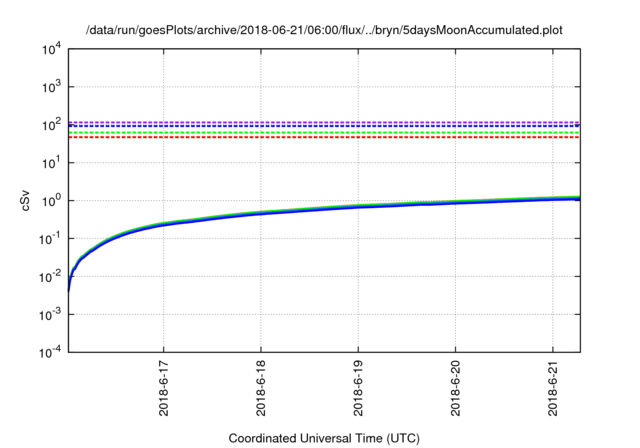The image size is (640, 448).
Task: Click the 2018-6-19 date label
Action: [358, 388]
